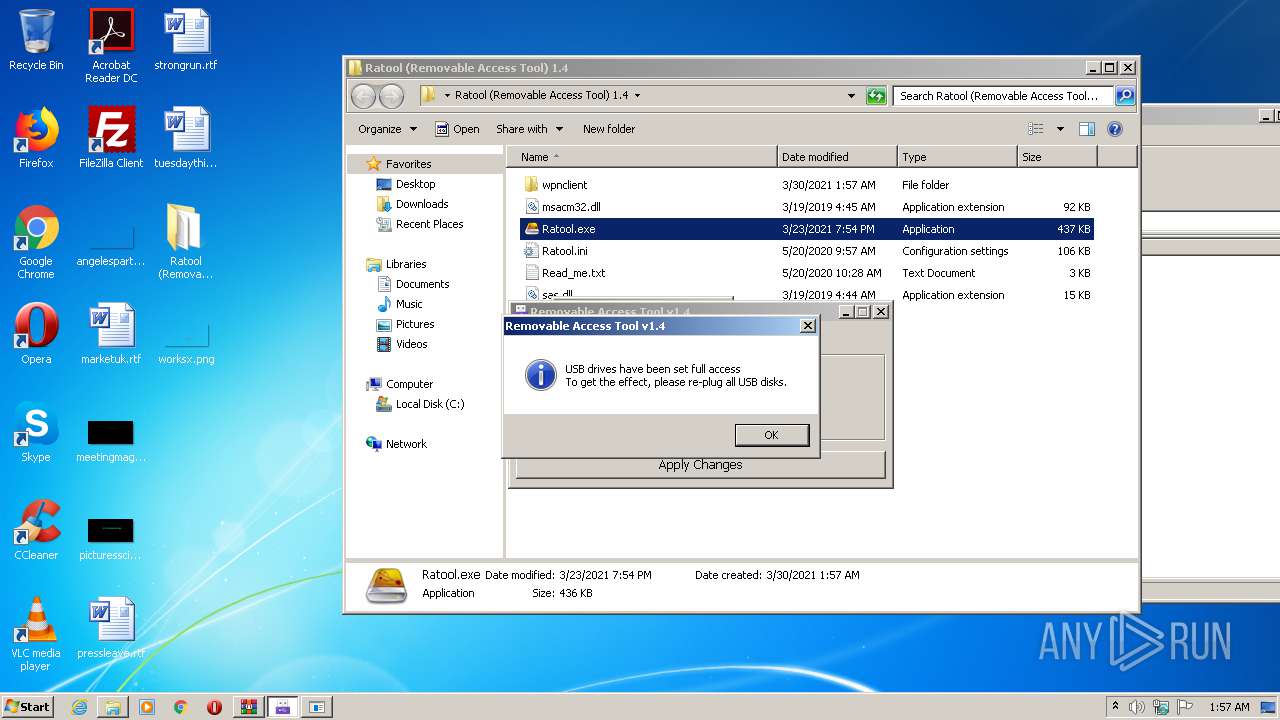Open Recent Places in the navigation pane

tap(429, 224)
